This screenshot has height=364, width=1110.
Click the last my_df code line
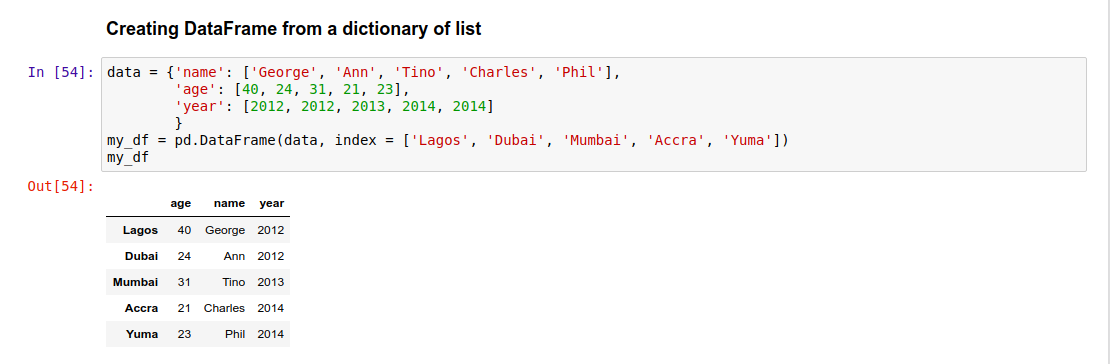click(128, 157)
